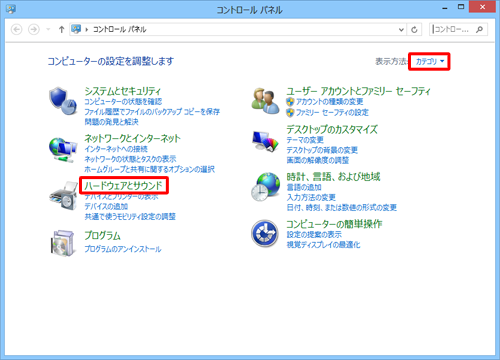The width and height of the screenshot is (500, 360).
Task: Click the Network and Internet globe icon
Action: pyautogui.click(x=63, y=150)
